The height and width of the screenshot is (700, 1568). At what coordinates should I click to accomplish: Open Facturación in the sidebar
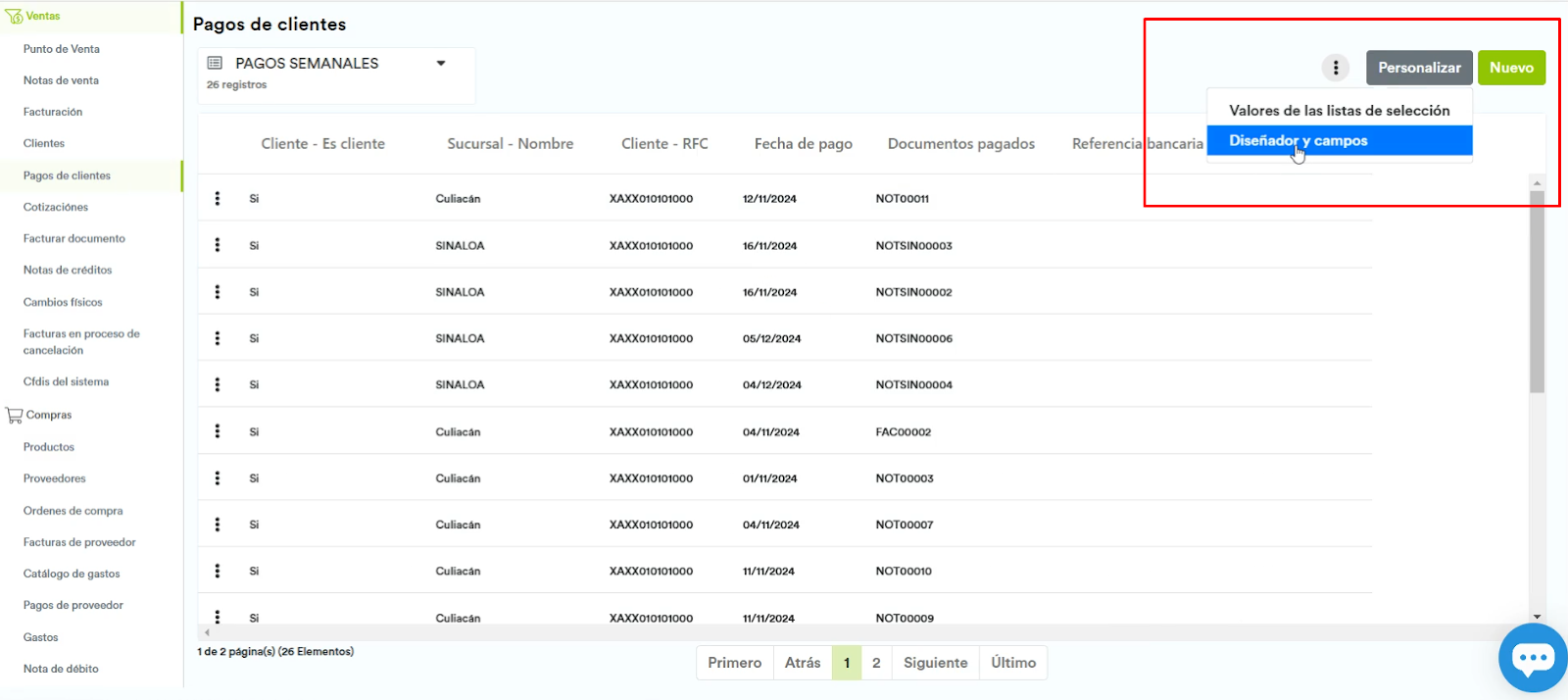pos(53,112)
